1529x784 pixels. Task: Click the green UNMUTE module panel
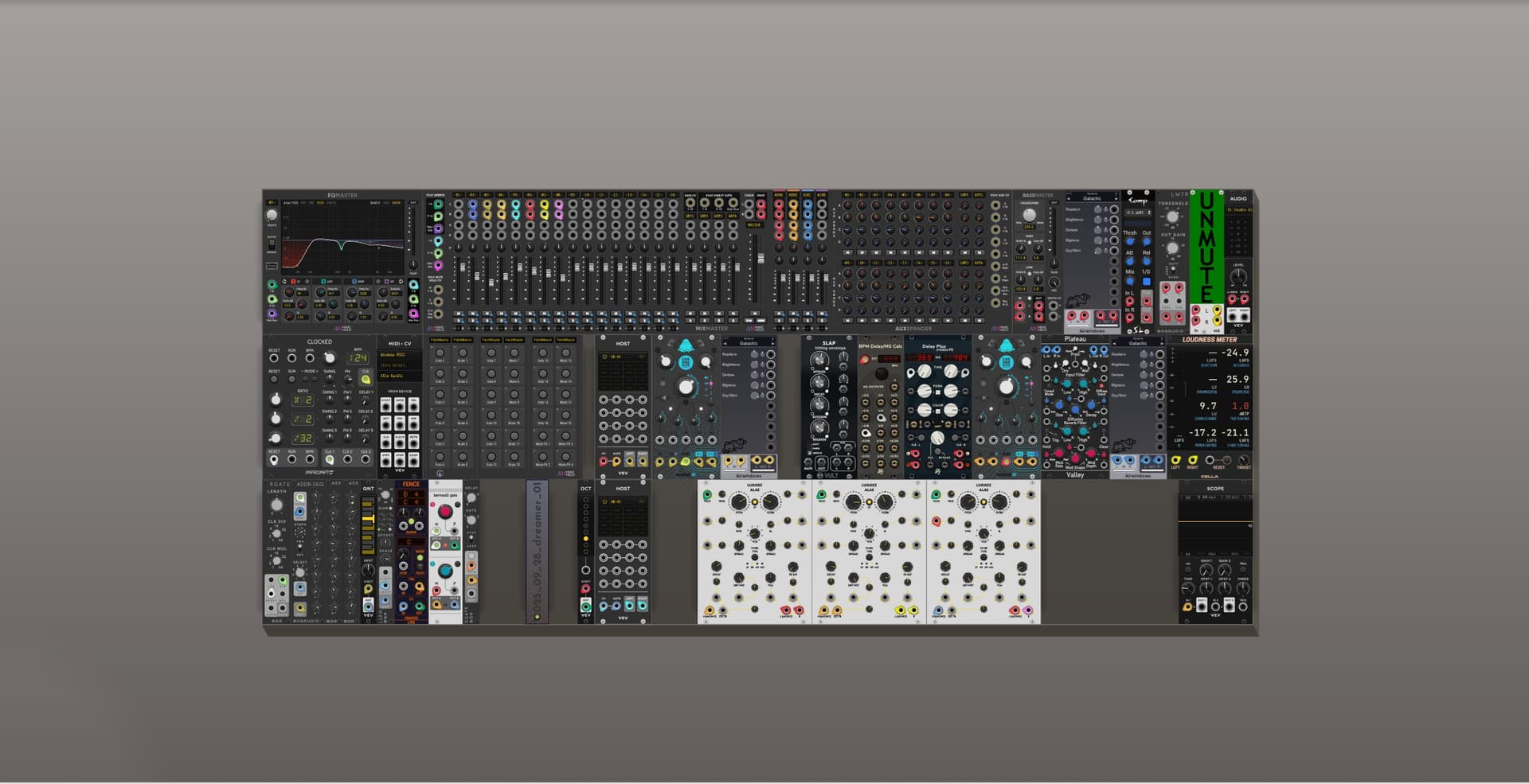click(1206, 247)
